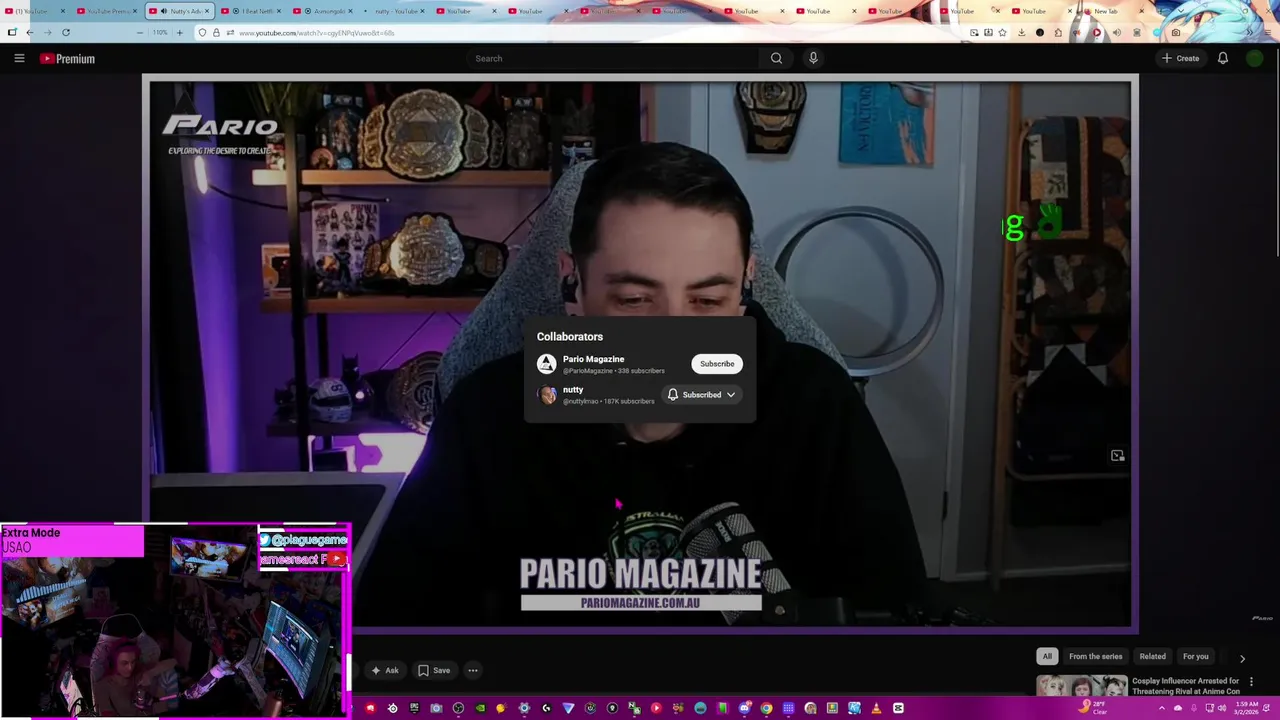Bookmark this page with the star
This screenshot has height=720, width=1280.
(x=1002, y=32)
